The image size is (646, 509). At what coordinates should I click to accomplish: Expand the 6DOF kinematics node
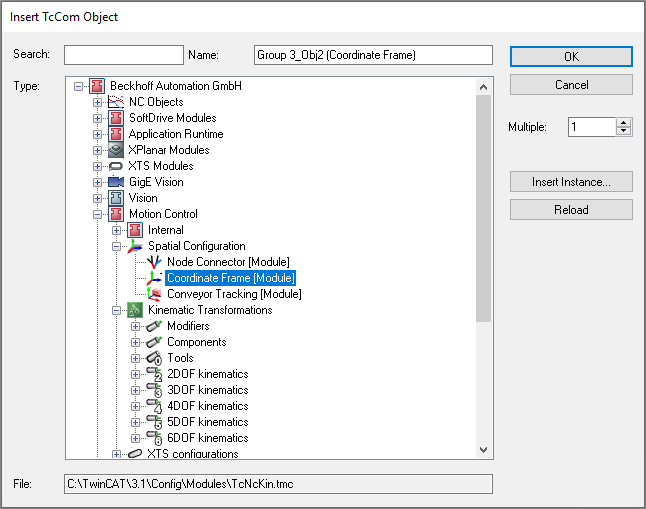[x=135, y=438]
